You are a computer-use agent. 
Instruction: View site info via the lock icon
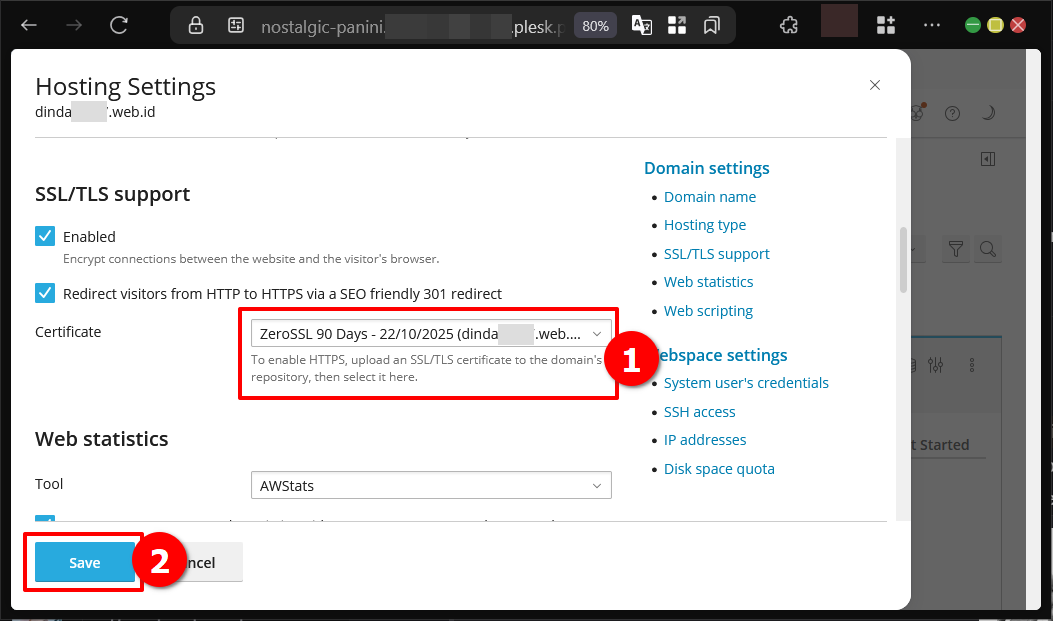tap(196, 26)
